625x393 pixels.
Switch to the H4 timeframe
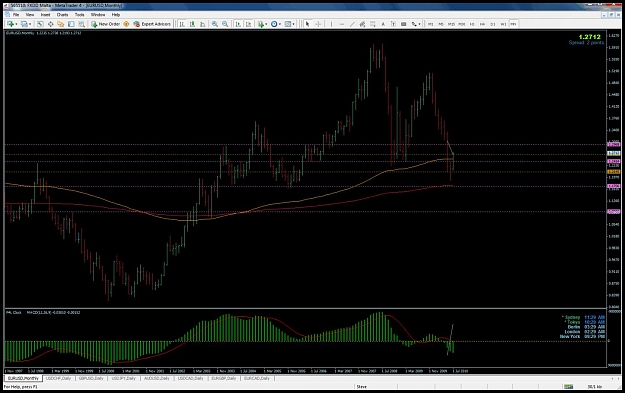482,24
